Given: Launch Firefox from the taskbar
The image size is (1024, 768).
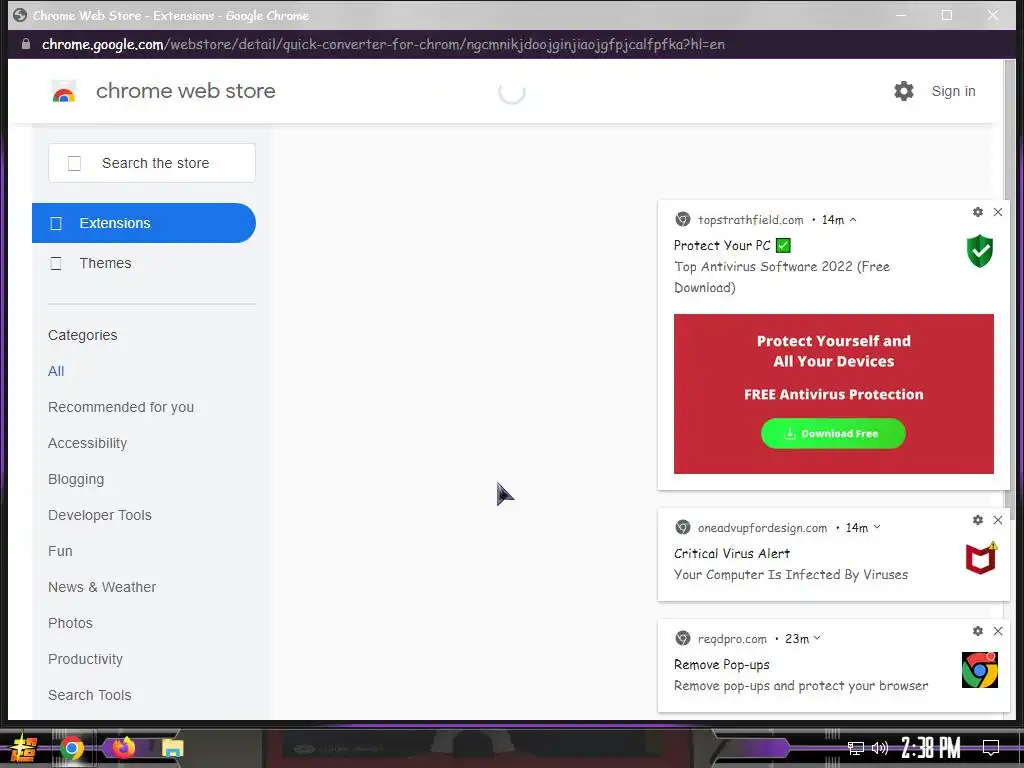Looking at the screenshot, I should (x=123, y=747).
